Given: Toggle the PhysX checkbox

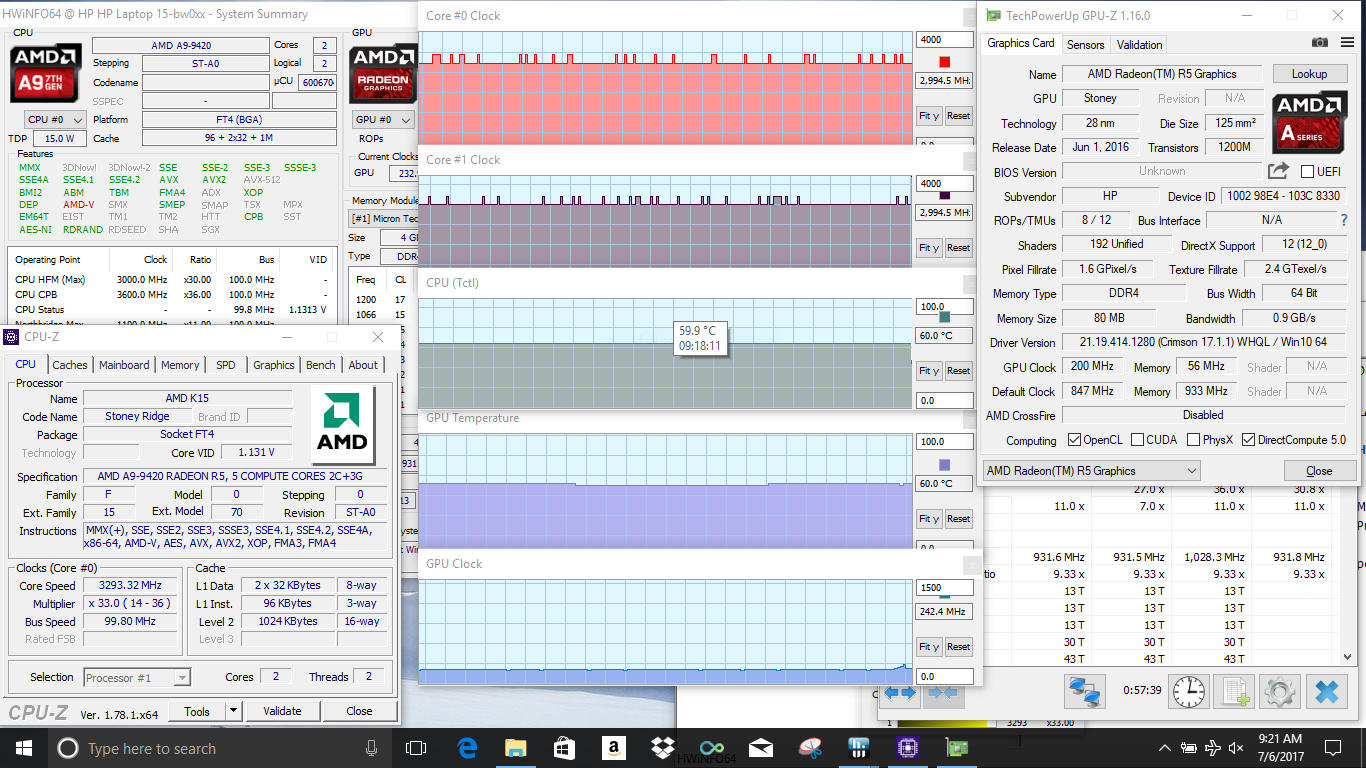Looking at the screenshot, I should click(x=1193, y=440).
